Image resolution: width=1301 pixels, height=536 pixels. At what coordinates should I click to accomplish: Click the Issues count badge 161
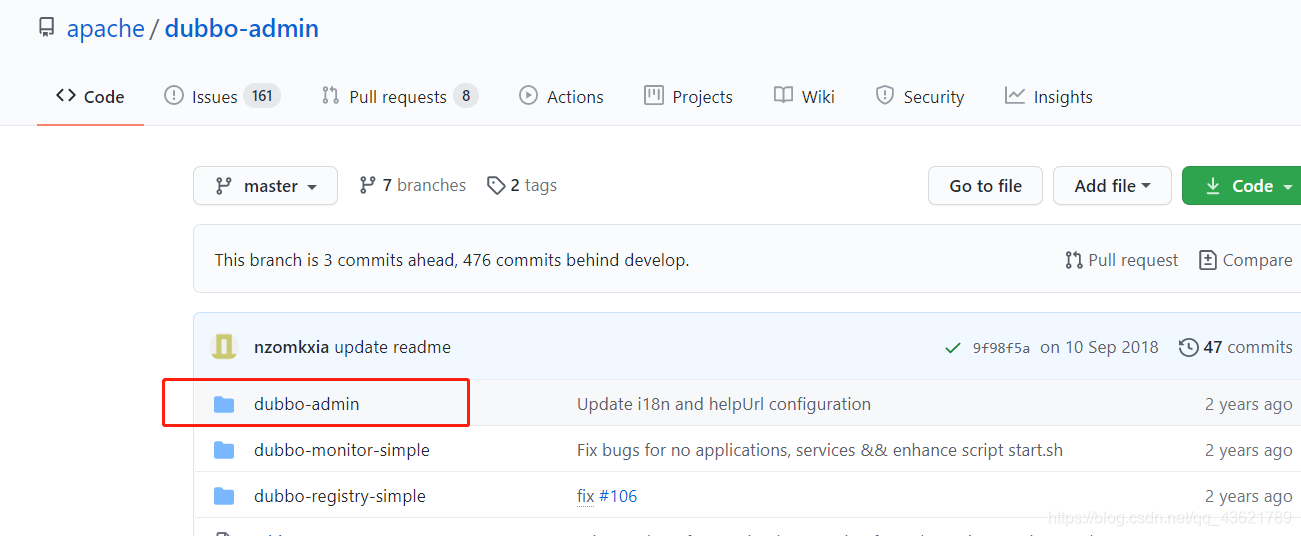coord(262,96)
